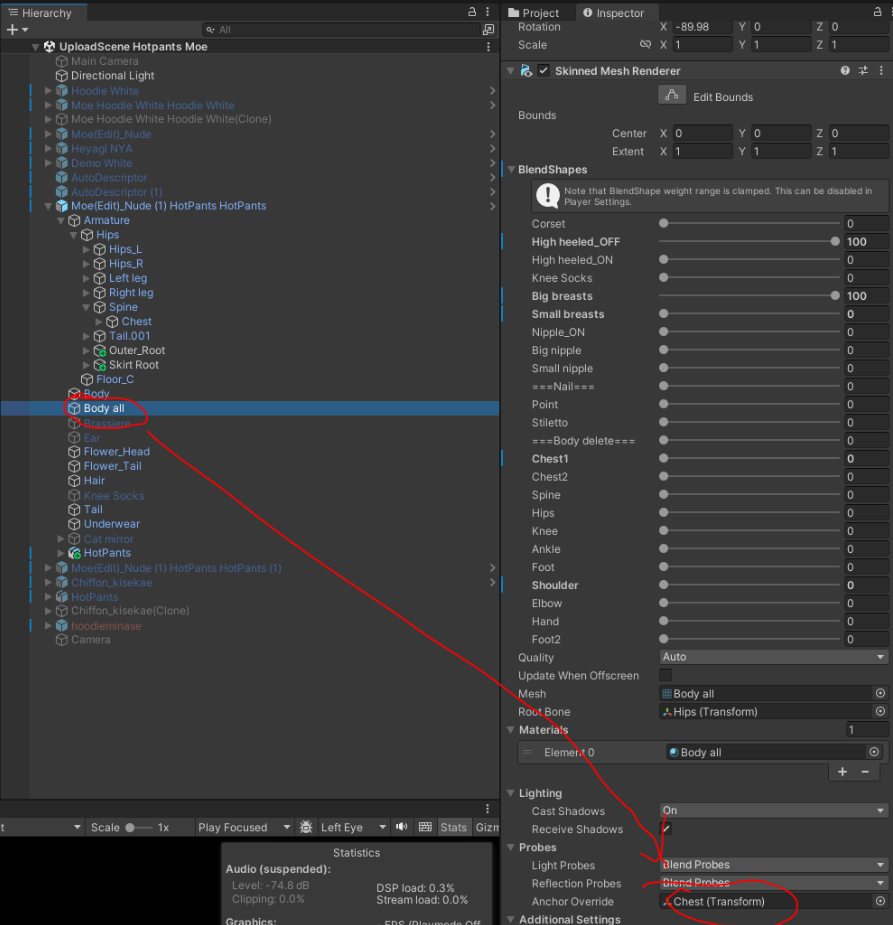Open Hierarchy panel three-dot menu
Image resolution: width=893 pixels, height=925 pixels.
[x=487, y=12]
